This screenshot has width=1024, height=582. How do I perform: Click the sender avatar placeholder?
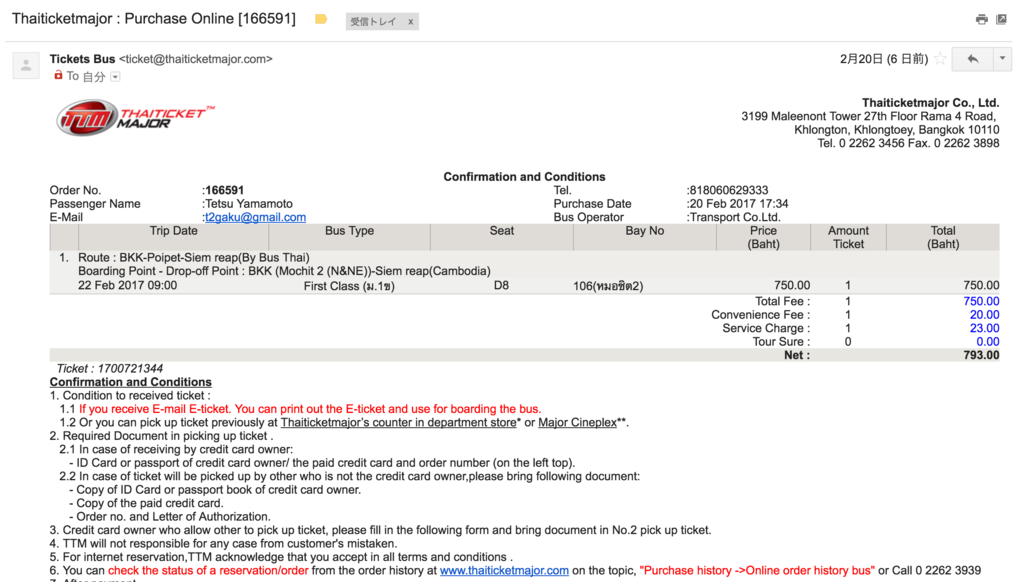[26, 65]
